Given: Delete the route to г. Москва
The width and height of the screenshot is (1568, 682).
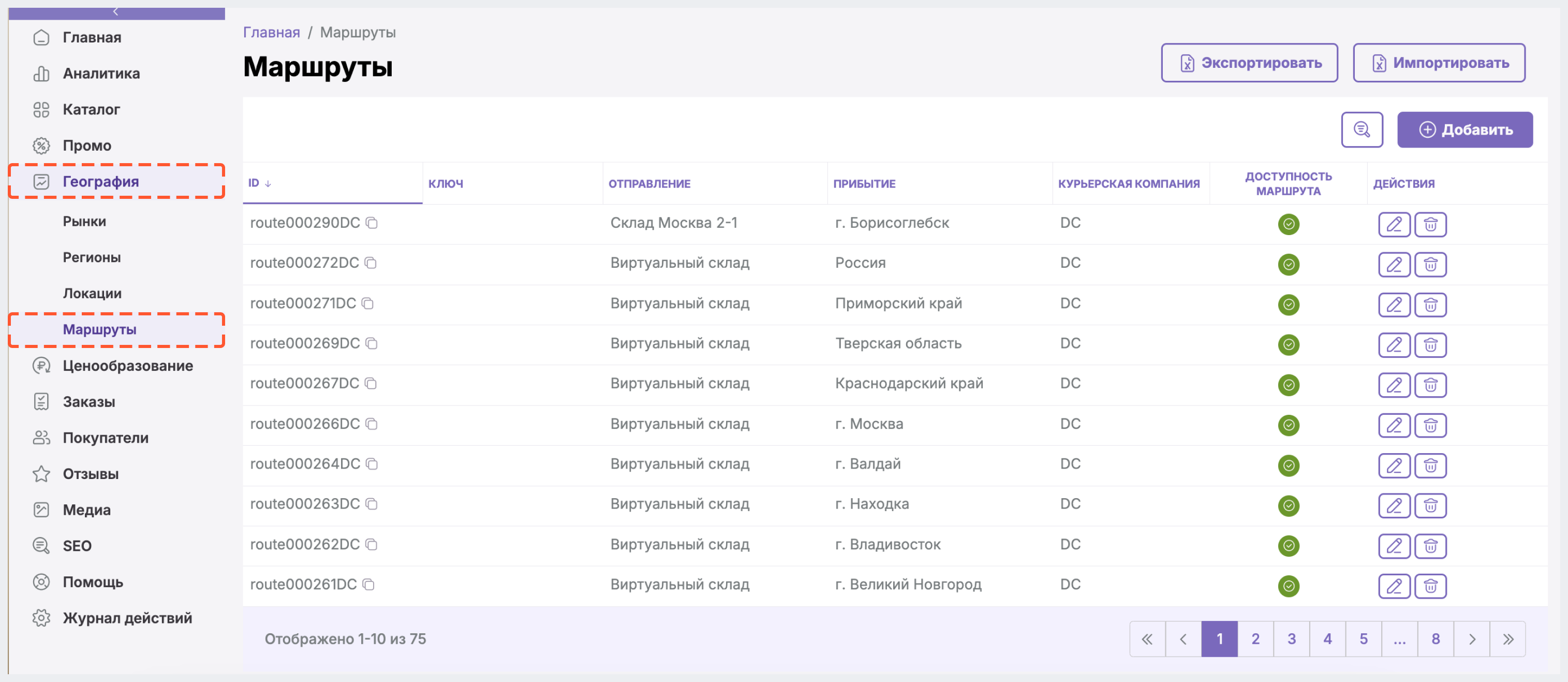Looking at the screenshot, I should pyautogui.click(x=1430, y=425).
